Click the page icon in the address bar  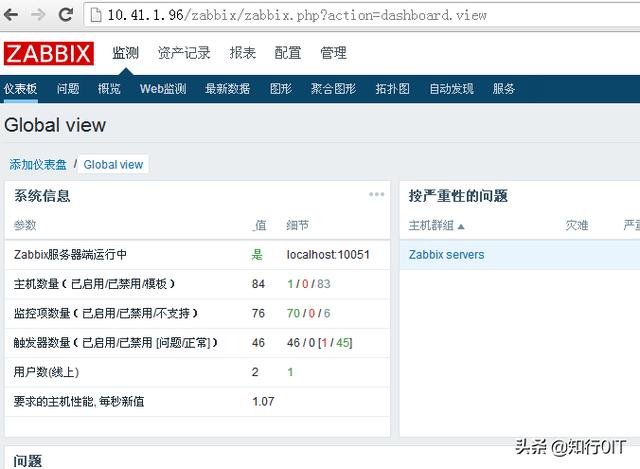pos(96,15)
